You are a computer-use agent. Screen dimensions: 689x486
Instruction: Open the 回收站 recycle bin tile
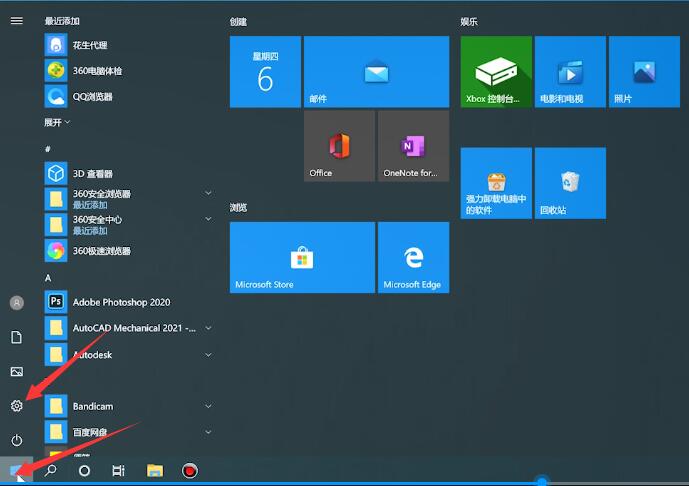570,183
